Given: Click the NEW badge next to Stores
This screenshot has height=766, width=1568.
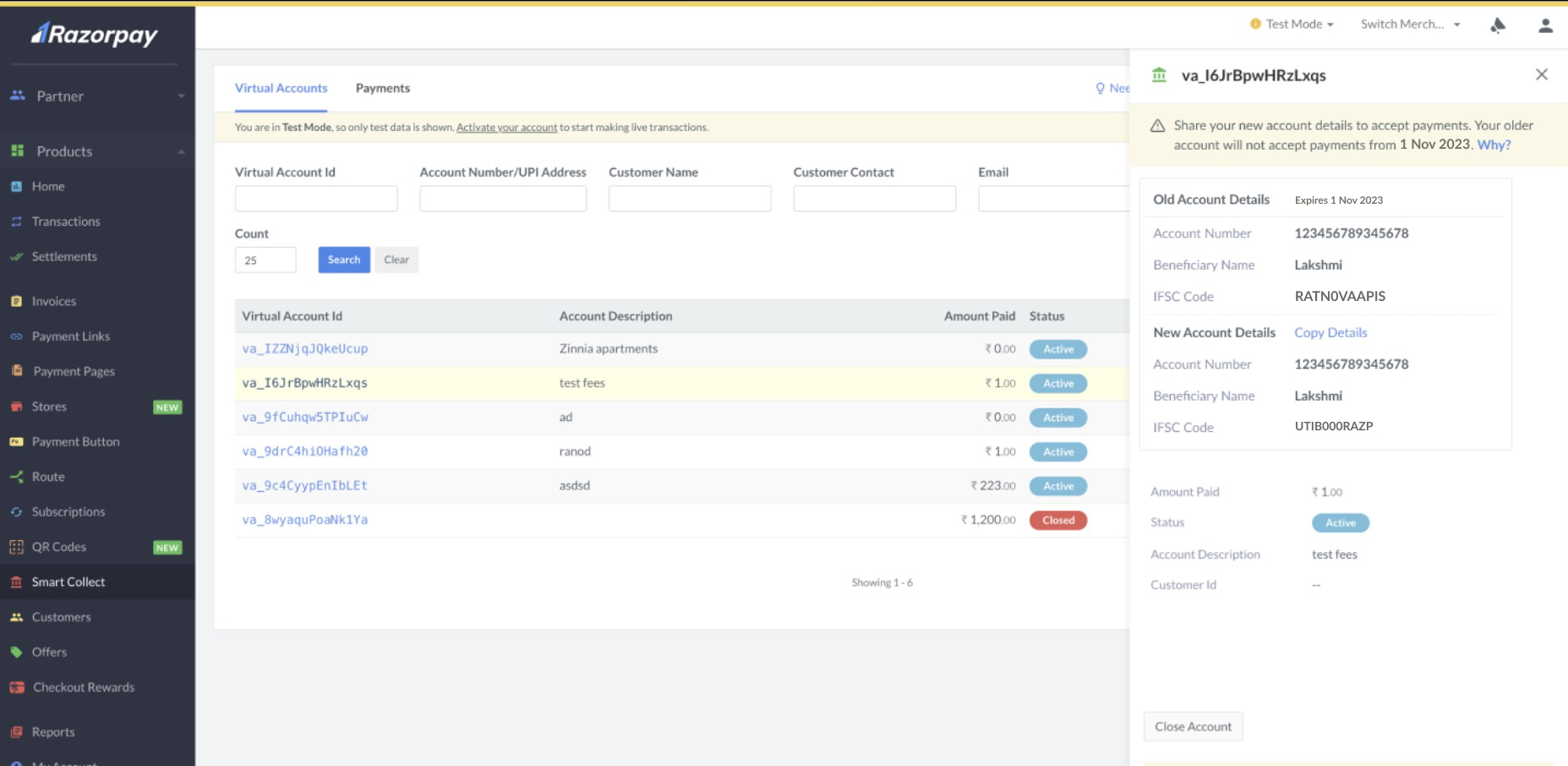Looking at the screenshot, I should [167, 408].
